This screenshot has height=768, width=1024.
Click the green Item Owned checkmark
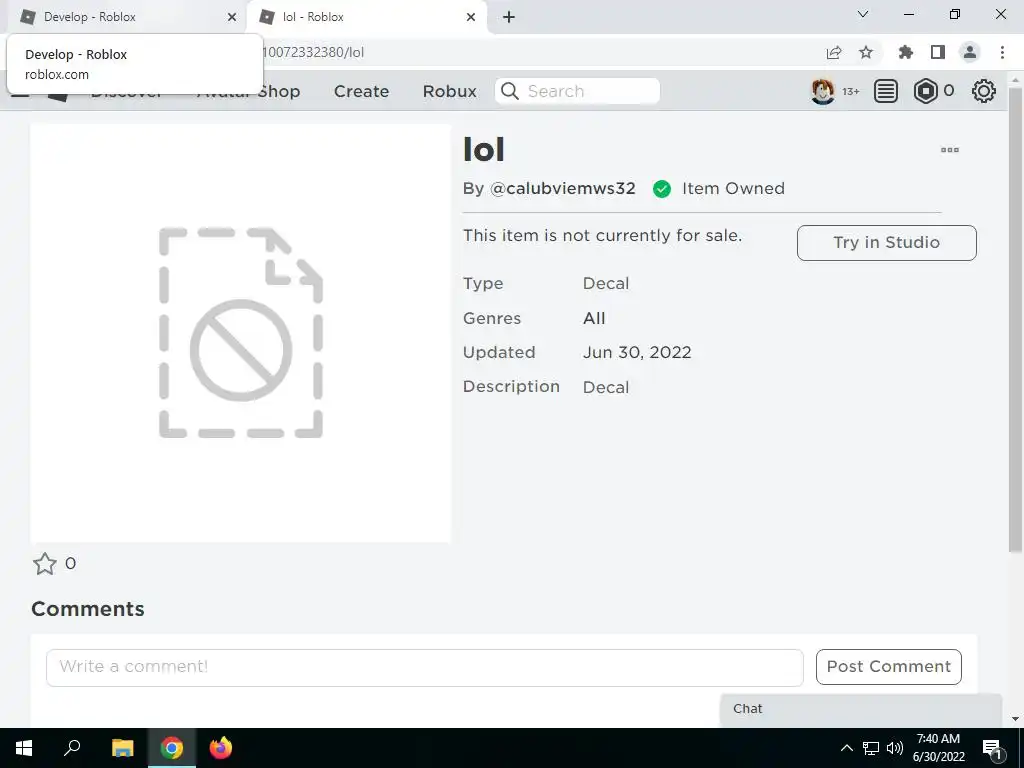pos(662,189)
